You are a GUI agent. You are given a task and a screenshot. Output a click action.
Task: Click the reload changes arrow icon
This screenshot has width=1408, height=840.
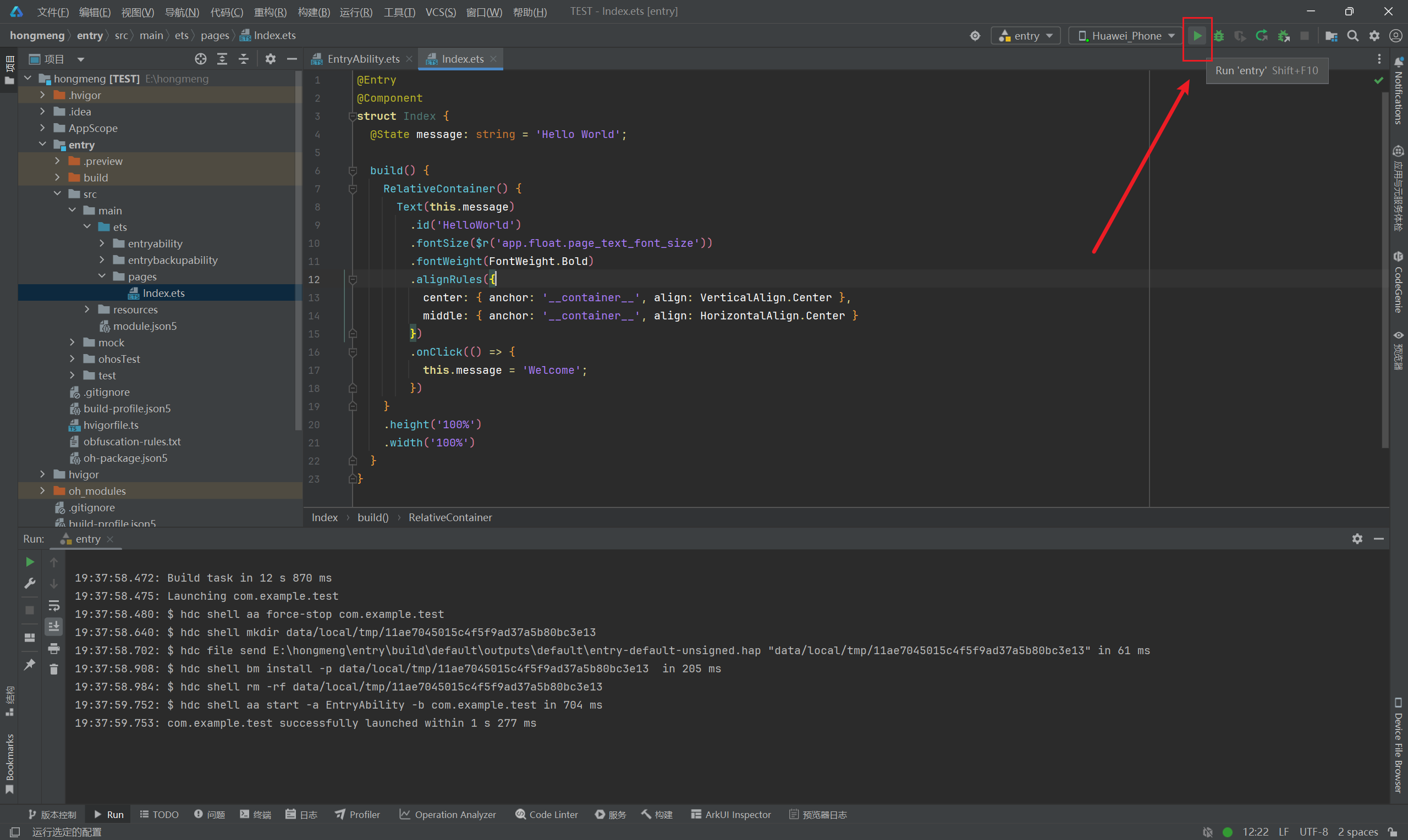click(x=1261, y=36)
